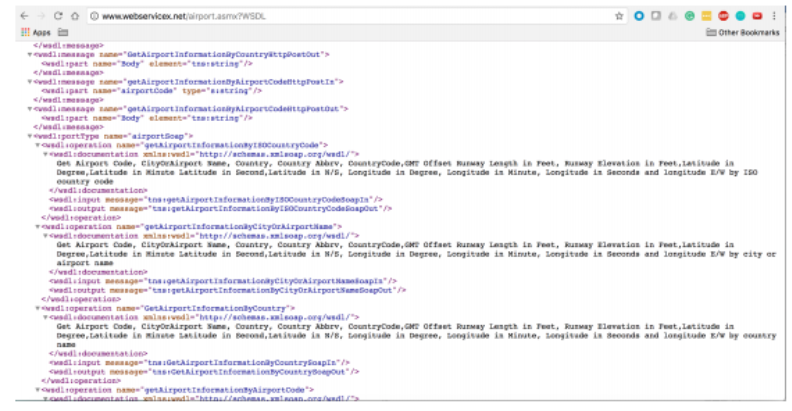792x411 pixels.
Task: Go back to the previous page
Action: pos(24,16)
